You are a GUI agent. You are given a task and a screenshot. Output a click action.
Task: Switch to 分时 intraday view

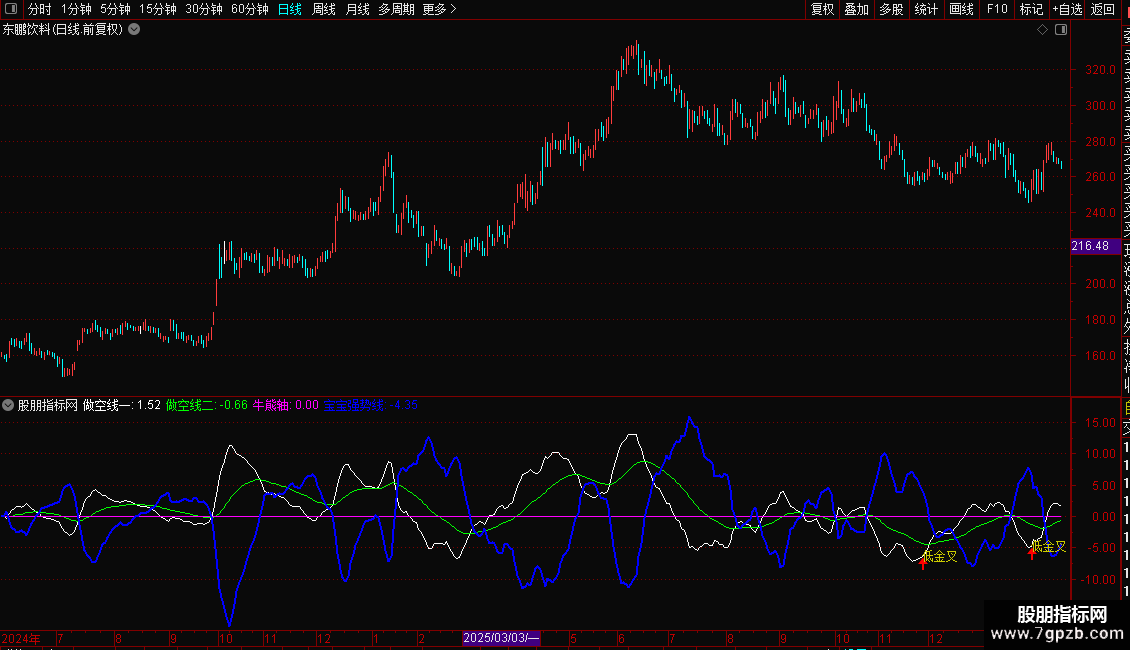tap(39, 9)
